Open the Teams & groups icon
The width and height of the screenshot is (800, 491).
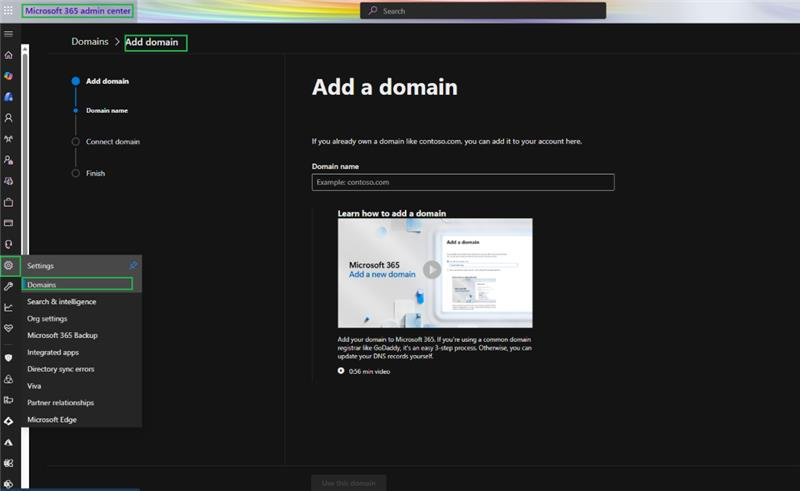(9, 139)
